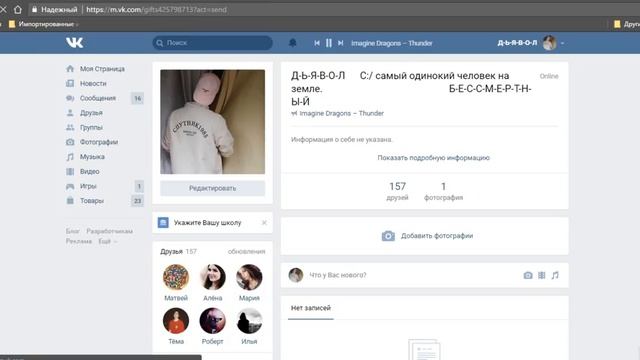Click header profile avatar thumbnail
640x360 pixels.
[x=549, y=43]
